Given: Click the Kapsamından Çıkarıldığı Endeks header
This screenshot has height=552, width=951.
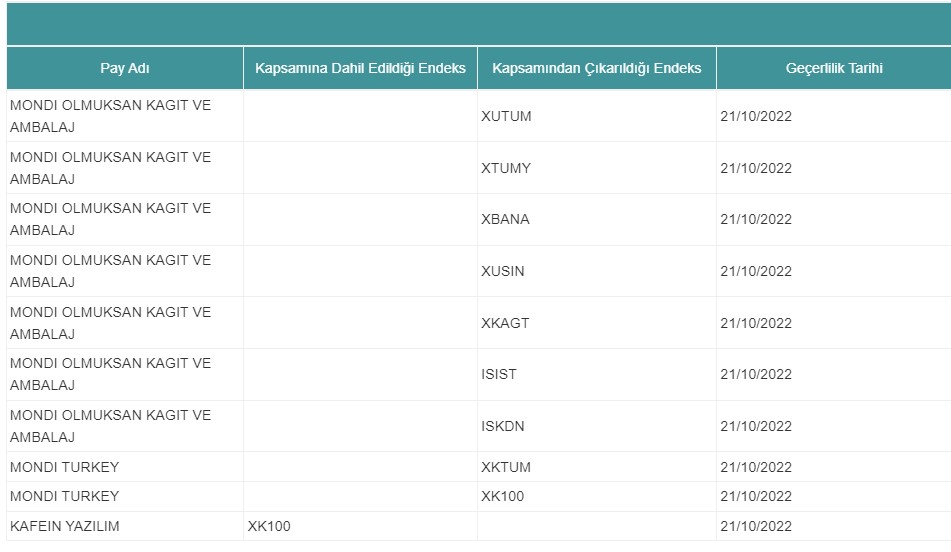Looking at the screenshot, I should [597, 68].
